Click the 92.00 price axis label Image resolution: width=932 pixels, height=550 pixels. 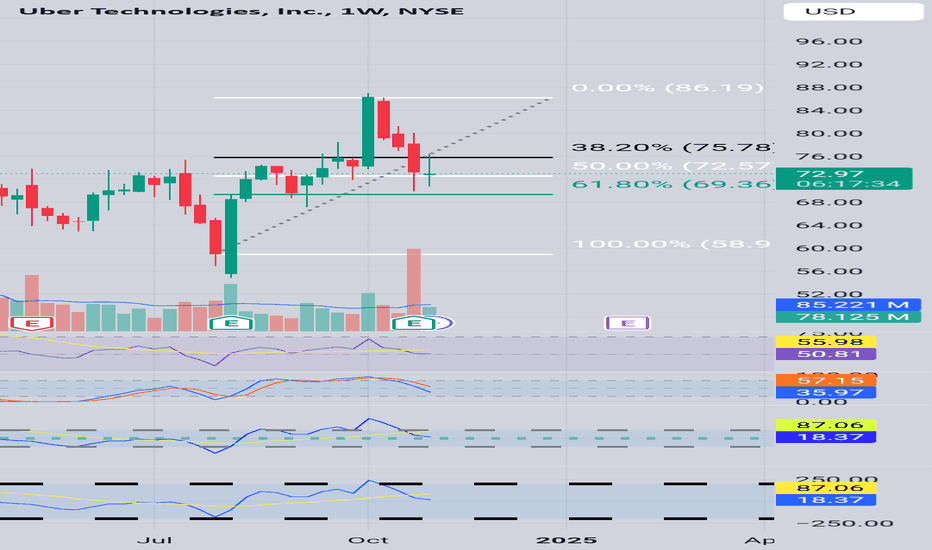point(830,64)
